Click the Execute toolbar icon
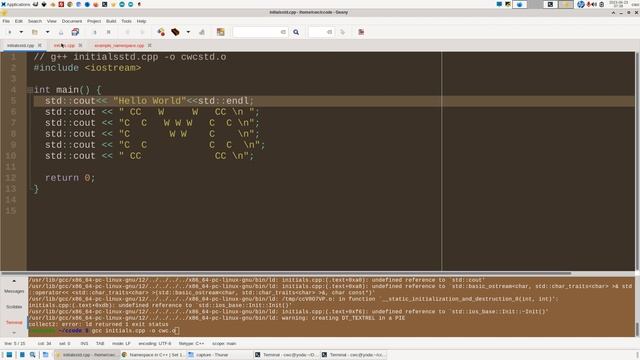The image size is (640, 360). [202, 32]
